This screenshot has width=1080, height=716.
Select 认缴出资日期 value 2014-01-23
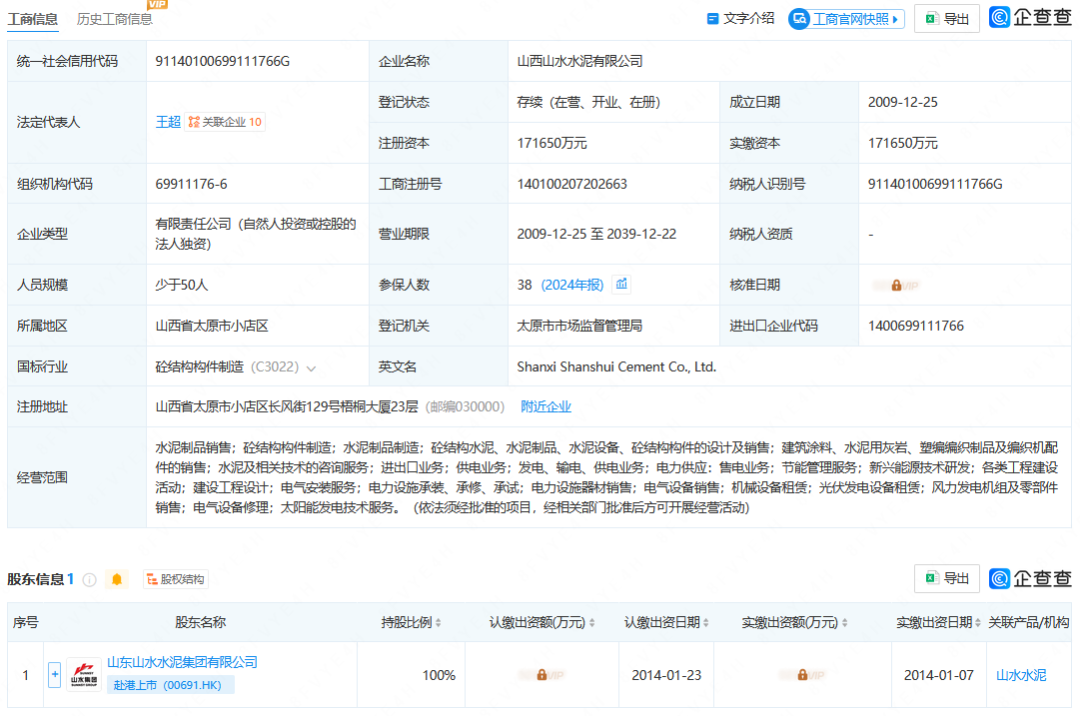(x=666, y=675)
